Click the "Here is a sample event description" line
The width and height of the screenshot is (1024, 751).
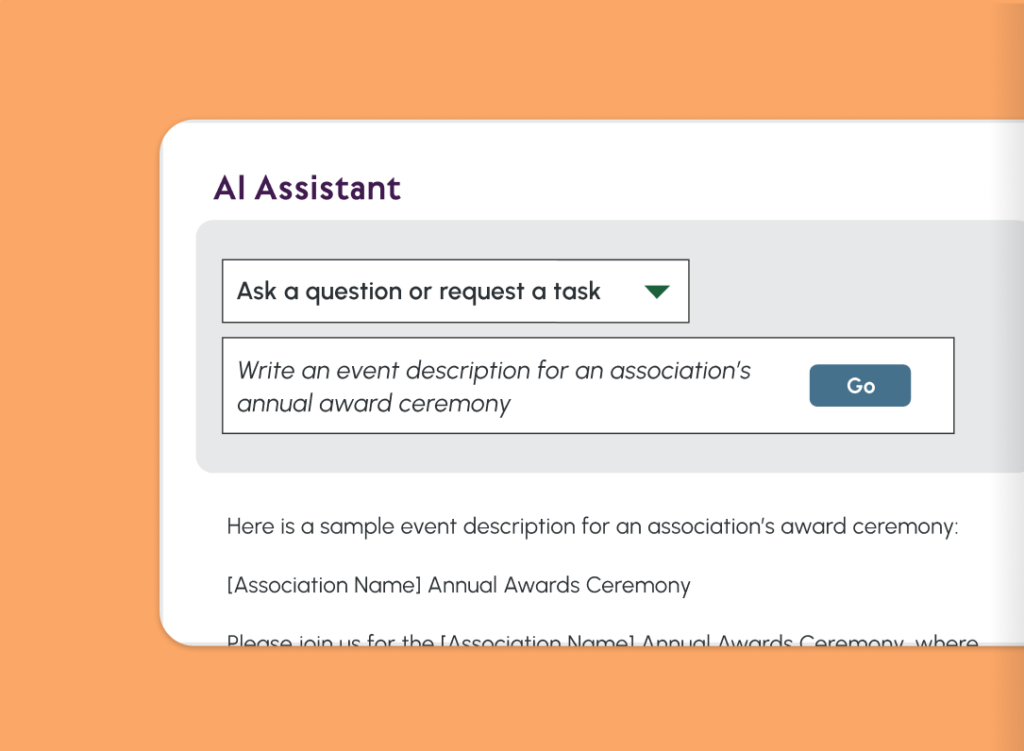592,526
